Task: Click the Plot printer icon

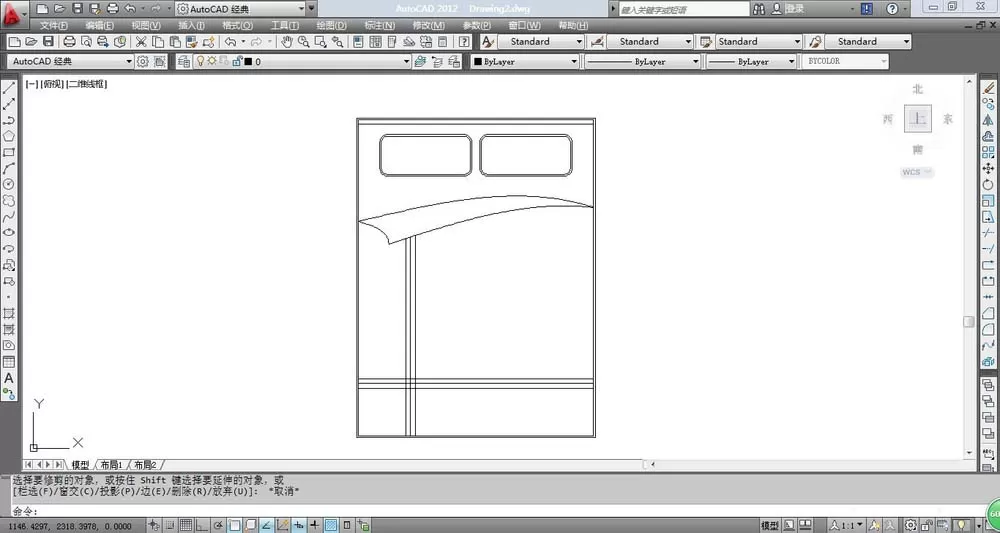Action: click(70, 41)
